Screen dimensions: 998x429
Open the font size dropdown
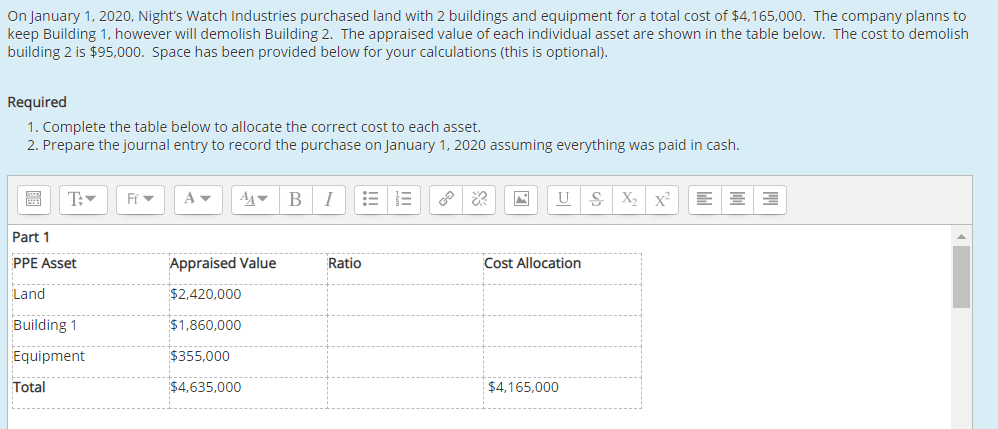255,199
